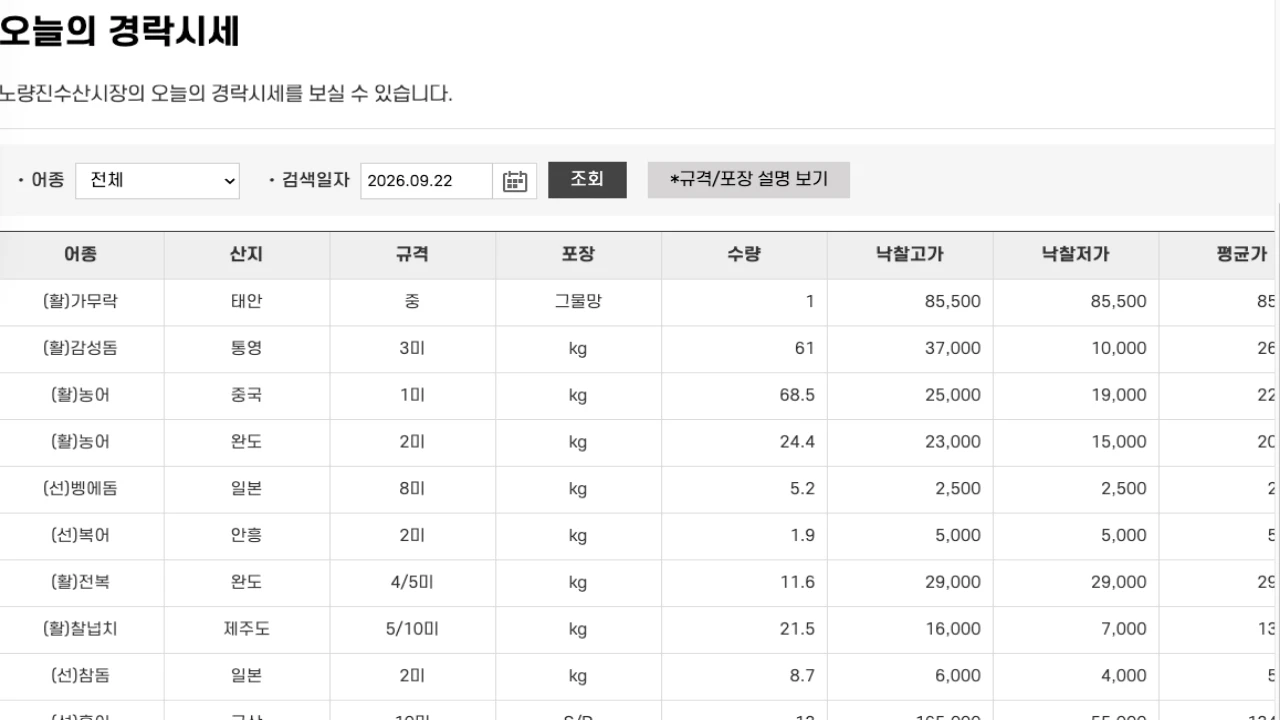Click low bid 7,000 cell
Image resolution: width=1280 pixels, height=720 pixels.
pyautogui.click(x=1076, y=629)
